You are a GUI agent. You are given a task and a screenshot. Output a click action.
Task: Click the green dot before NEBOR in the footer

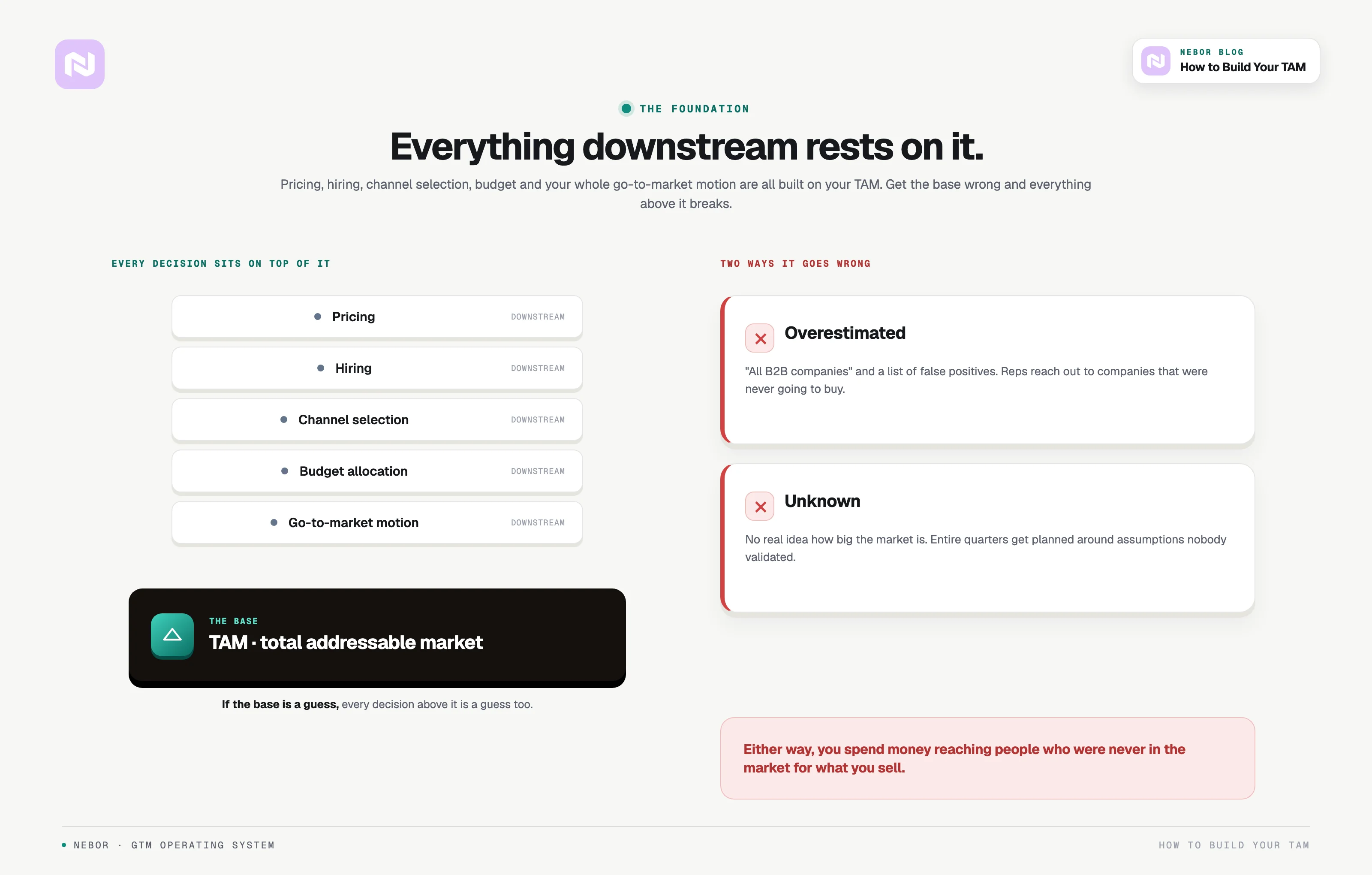coord(64,845)
